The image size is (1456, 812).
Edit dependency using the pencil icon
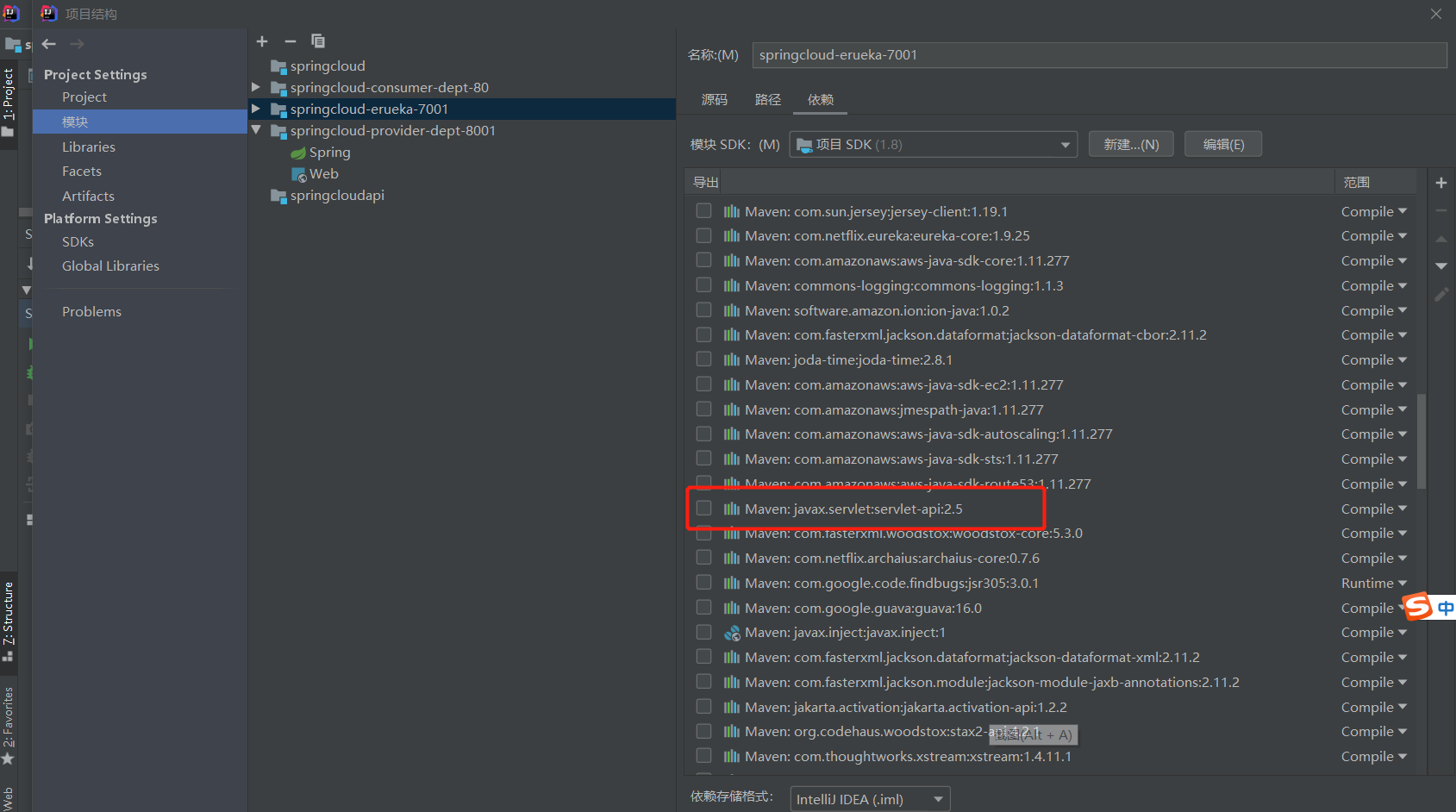(1440, 295)
